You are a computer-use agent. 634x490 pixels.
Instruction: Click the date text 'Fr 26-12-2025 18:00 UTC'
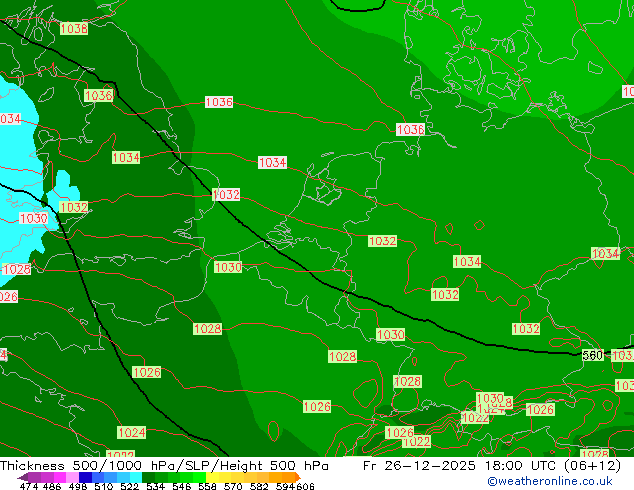(x=459, y=465)
